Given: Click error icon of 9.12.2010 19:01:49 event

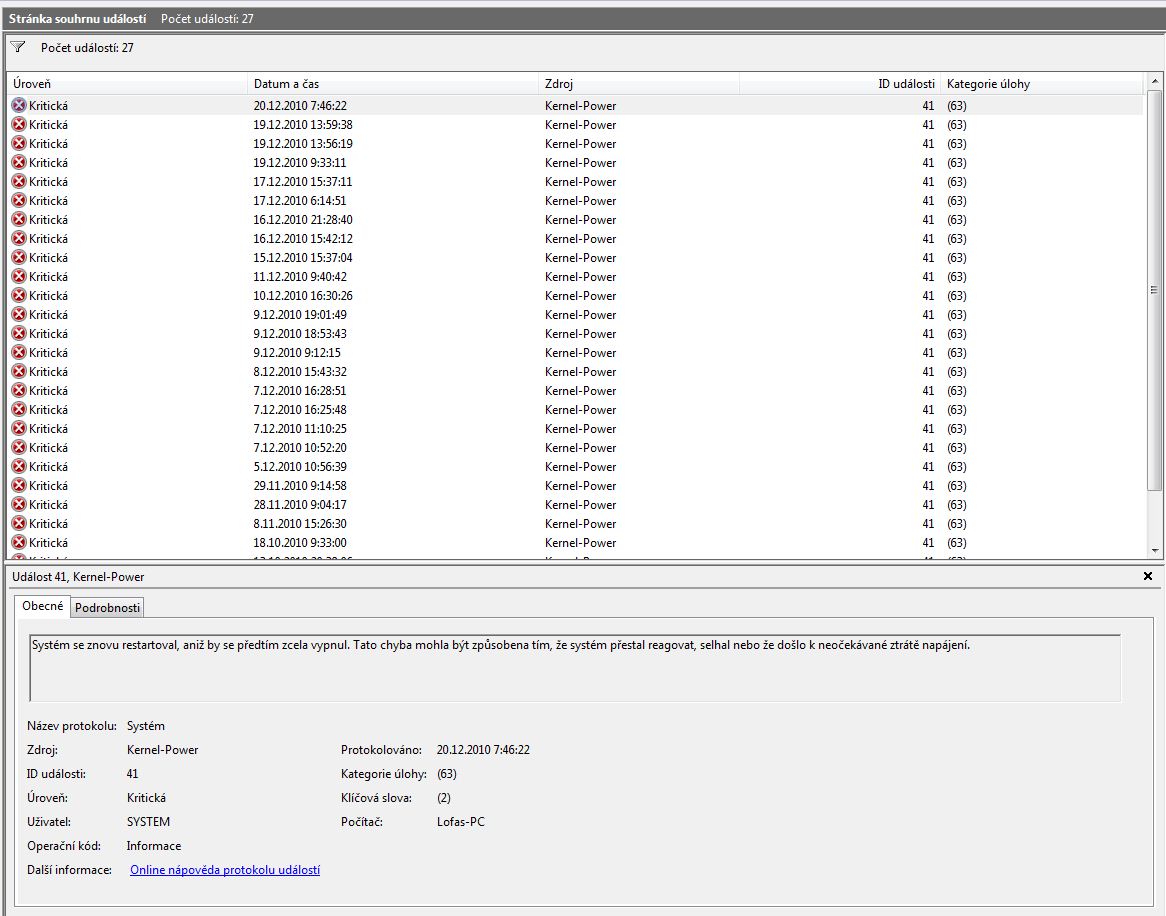Looking at the screenshot, I should coord(18,314).
